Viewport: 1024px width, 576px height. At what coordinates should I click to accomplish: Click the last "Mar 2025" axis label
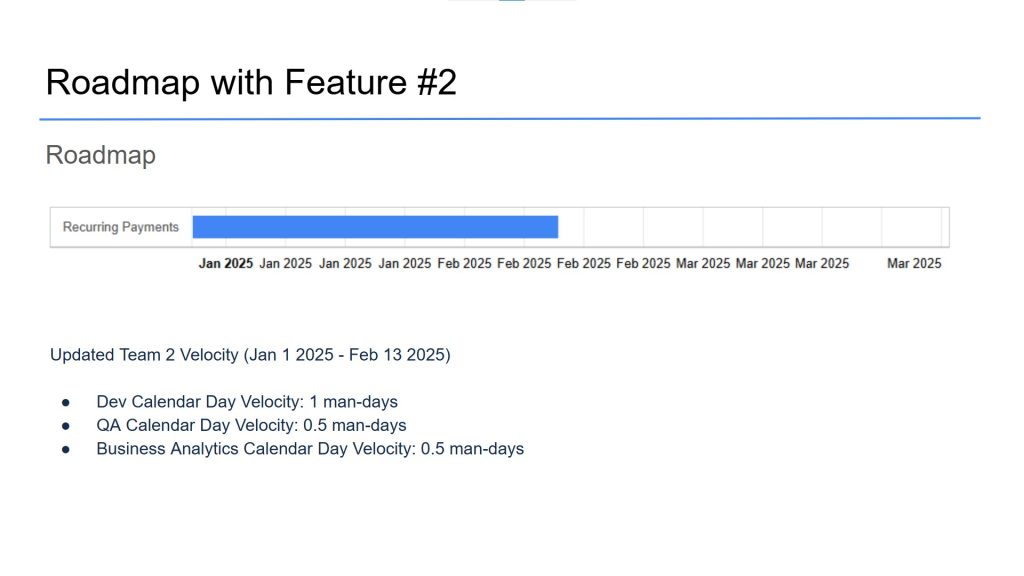click(914, 263)
